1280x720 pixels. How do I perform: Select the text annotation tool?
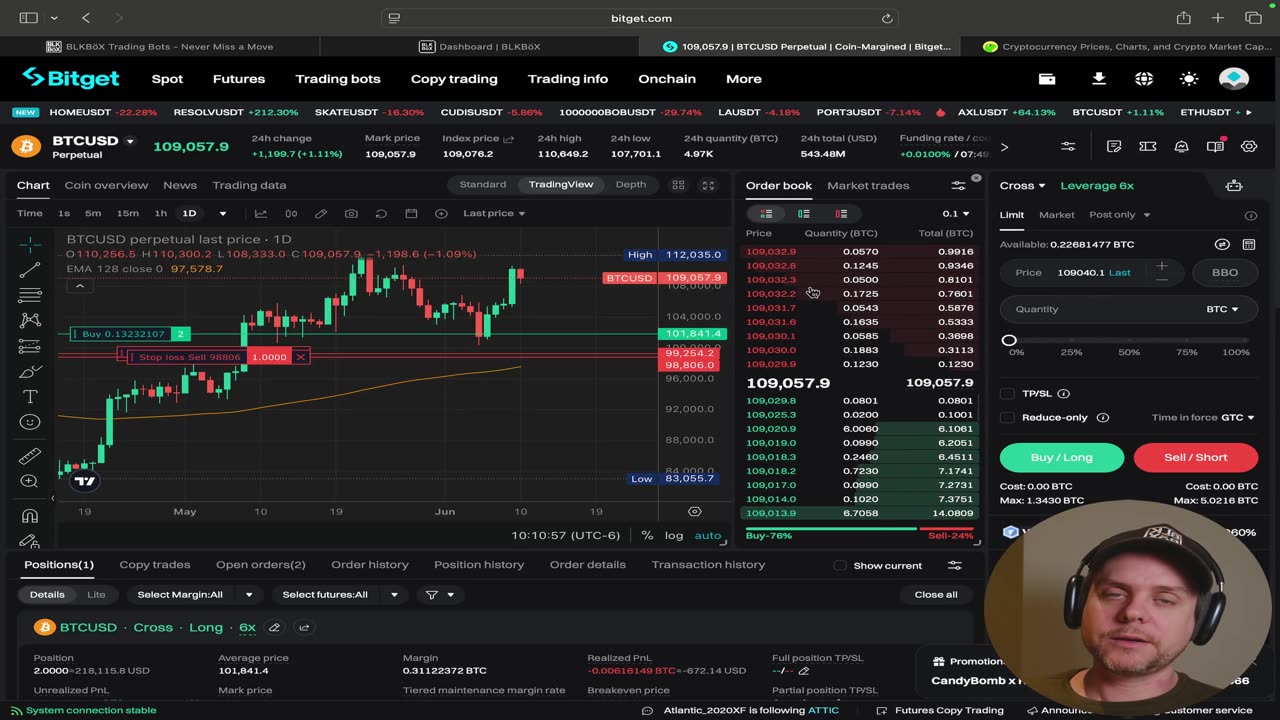(30, 397)
